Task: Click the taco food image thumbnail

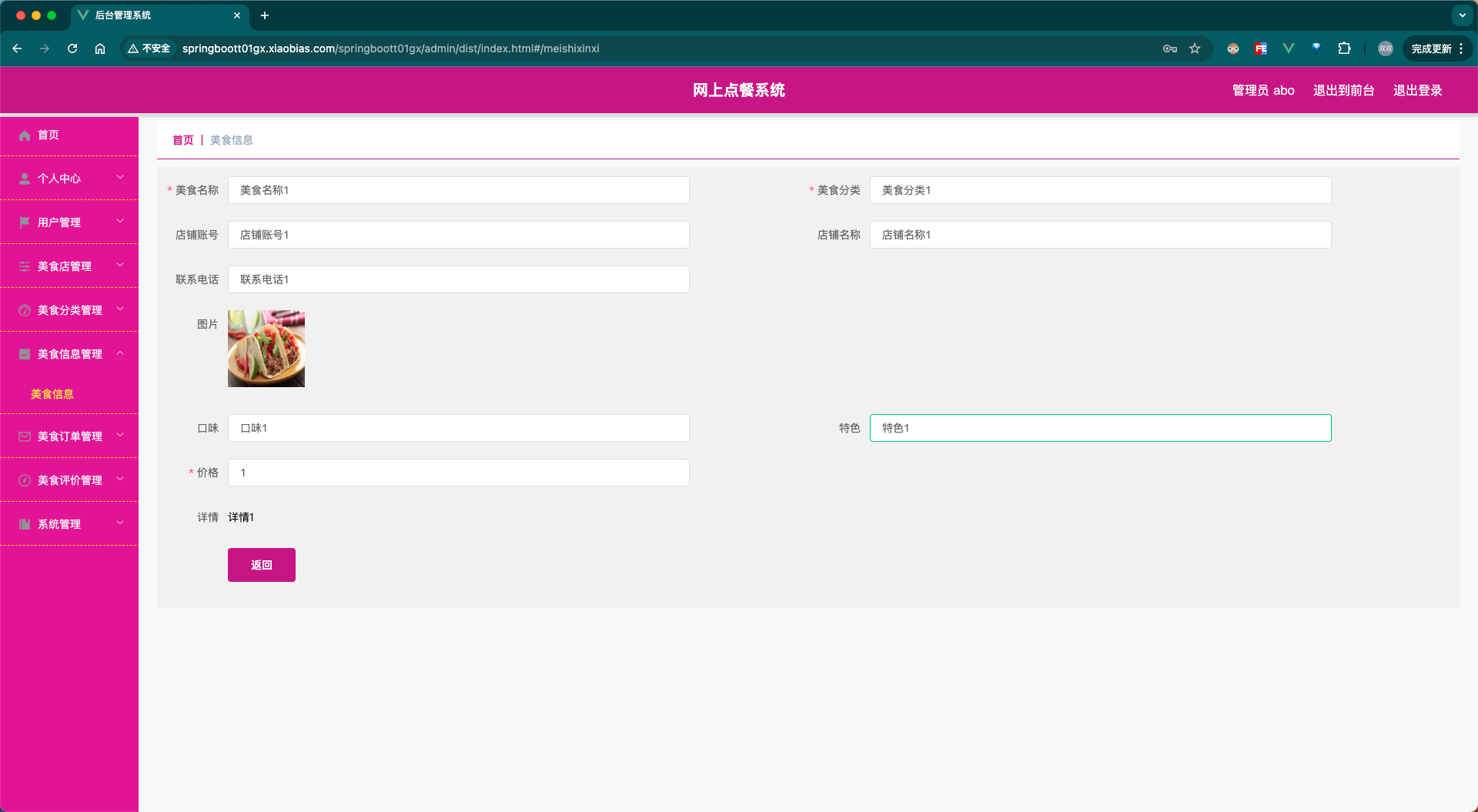Action: (266, 349)
